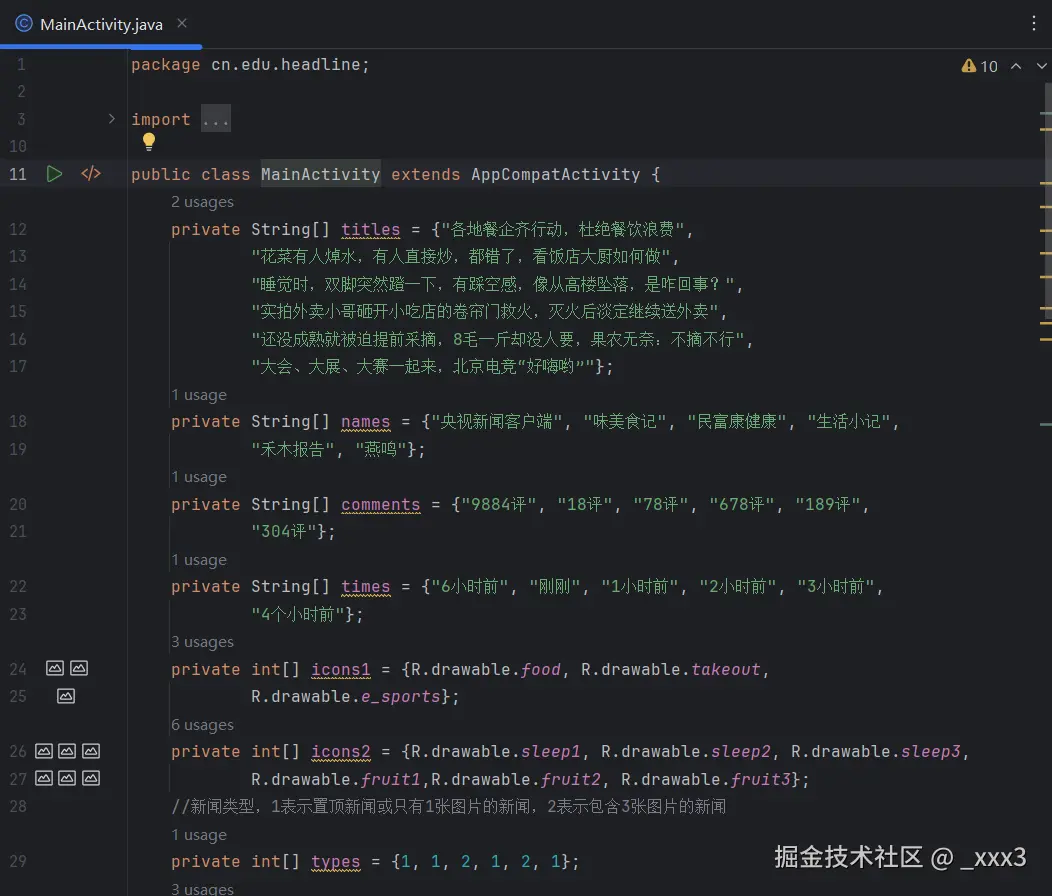Close the MainActivity.java editor tab
Screen dimensions: 1052x896
pyautogui.click(x=182, y=23)
